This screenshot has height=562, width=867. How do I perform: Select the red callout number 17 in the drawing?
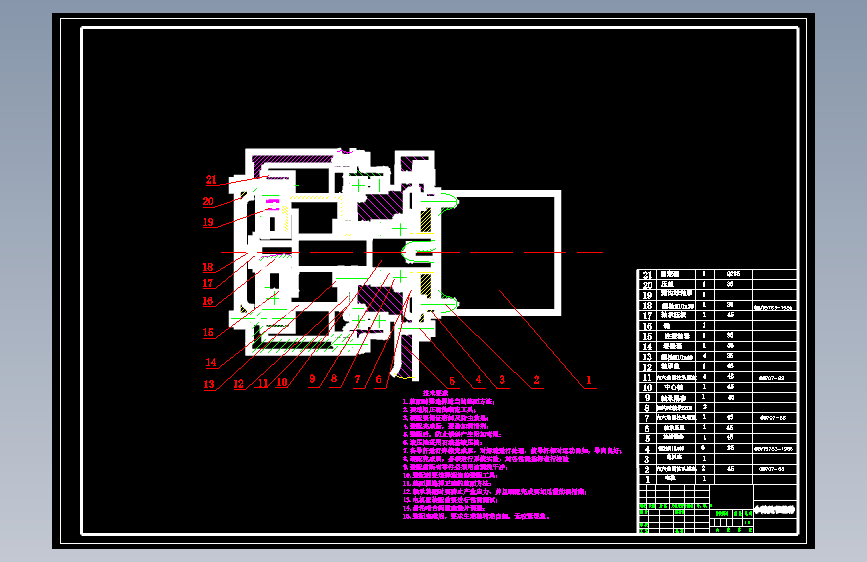208,284
